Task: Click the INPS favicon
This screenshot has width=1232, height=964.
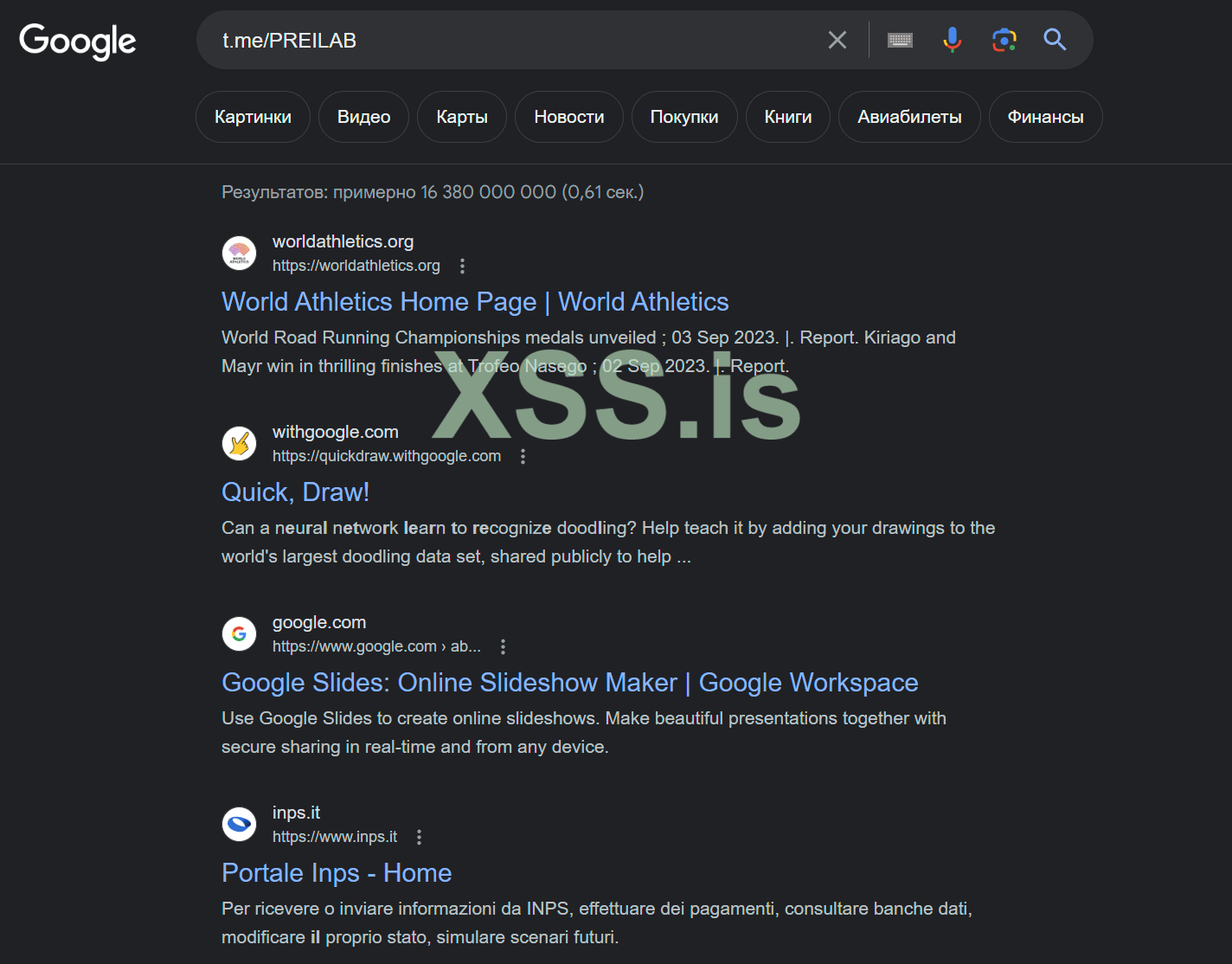Action: (x=240, y=824)
